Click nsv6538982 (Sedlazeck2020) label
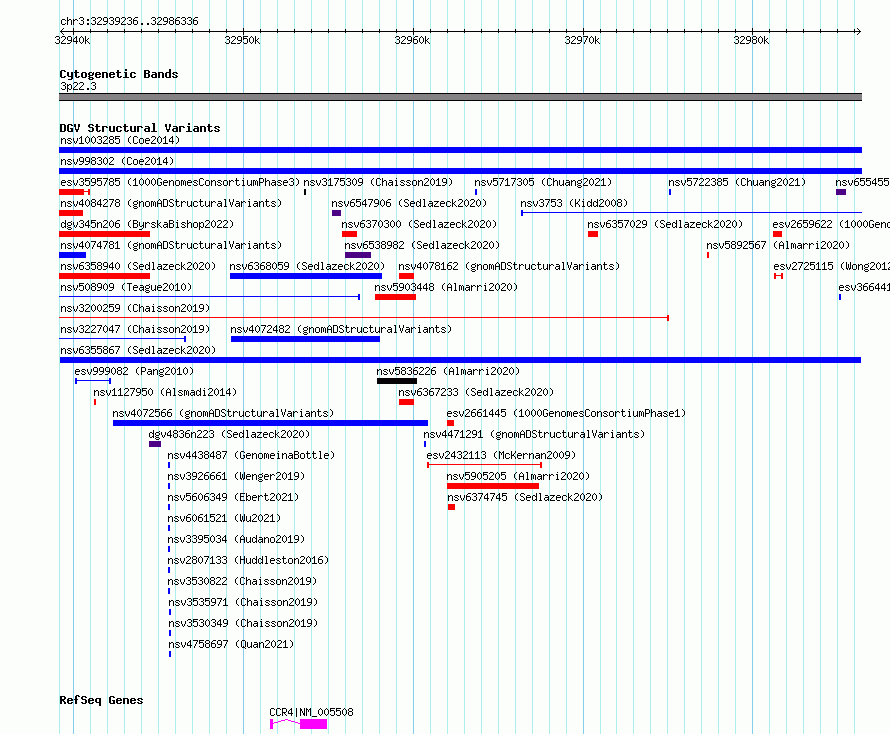Viewport: 890px width, 734px height. click(x=422, y=245)
